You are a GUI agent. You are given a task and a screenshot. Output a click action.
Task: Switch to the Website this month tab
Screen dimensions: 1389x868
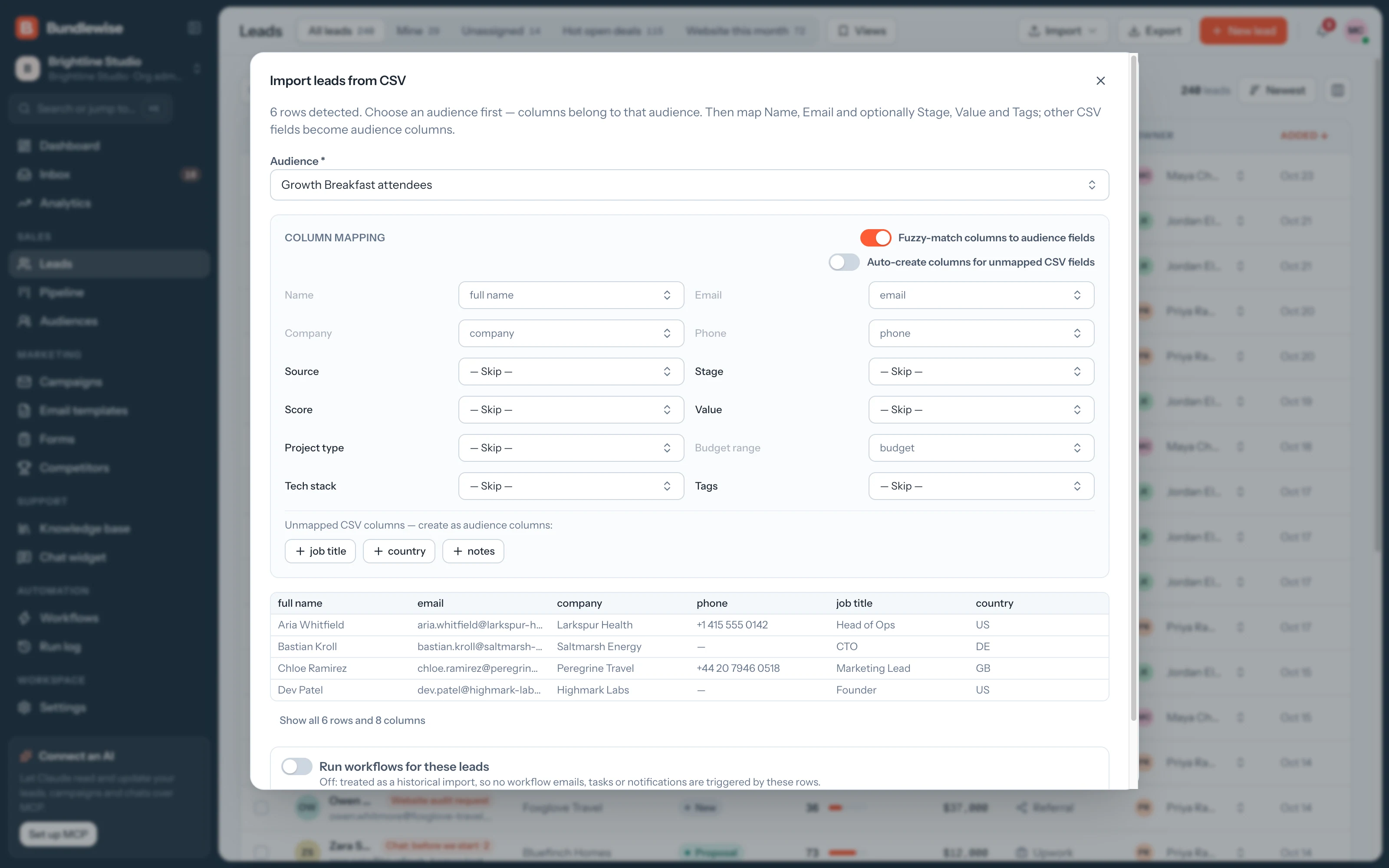point(745,31)
